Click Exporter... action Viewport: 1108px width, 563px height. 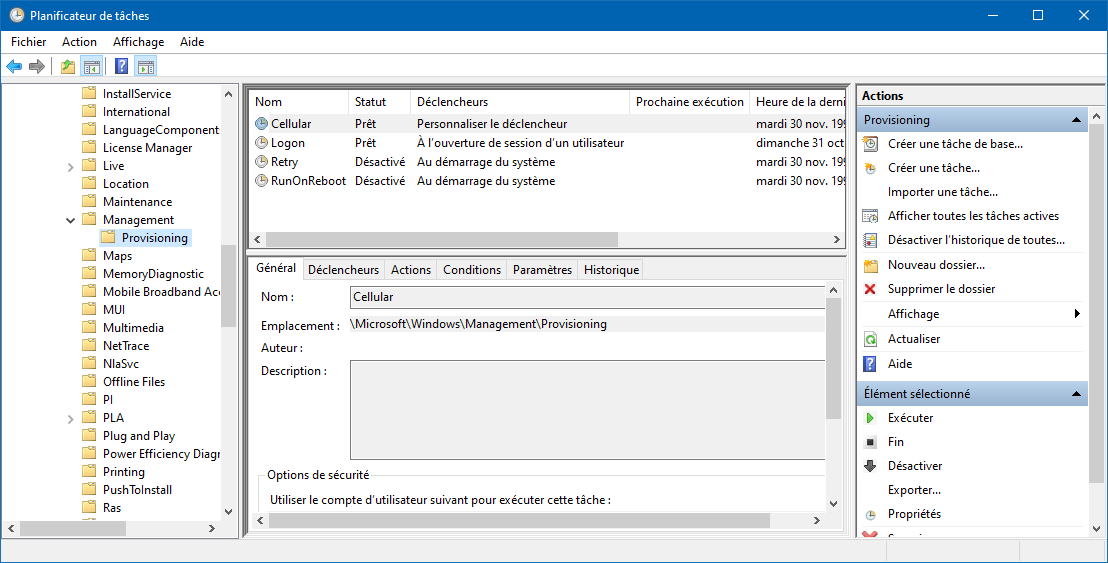pyautogui.click(x=914, y=490)
